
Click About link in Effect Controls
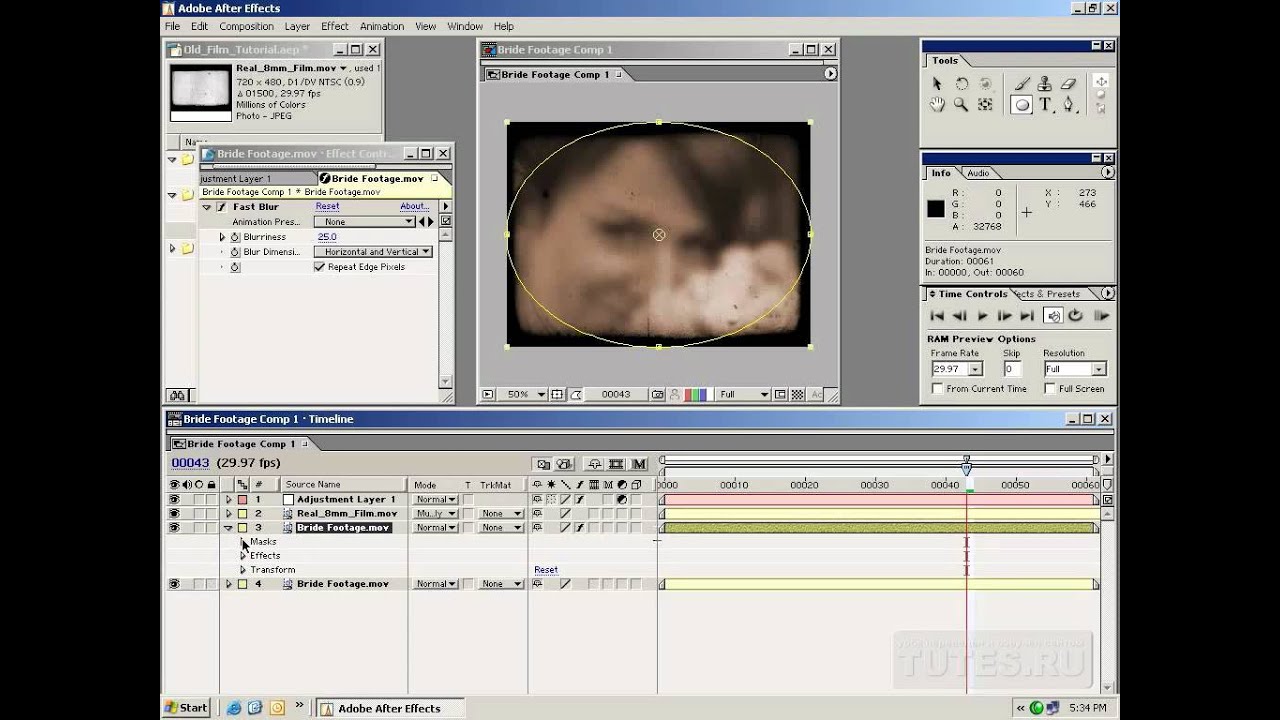(414, 207)
